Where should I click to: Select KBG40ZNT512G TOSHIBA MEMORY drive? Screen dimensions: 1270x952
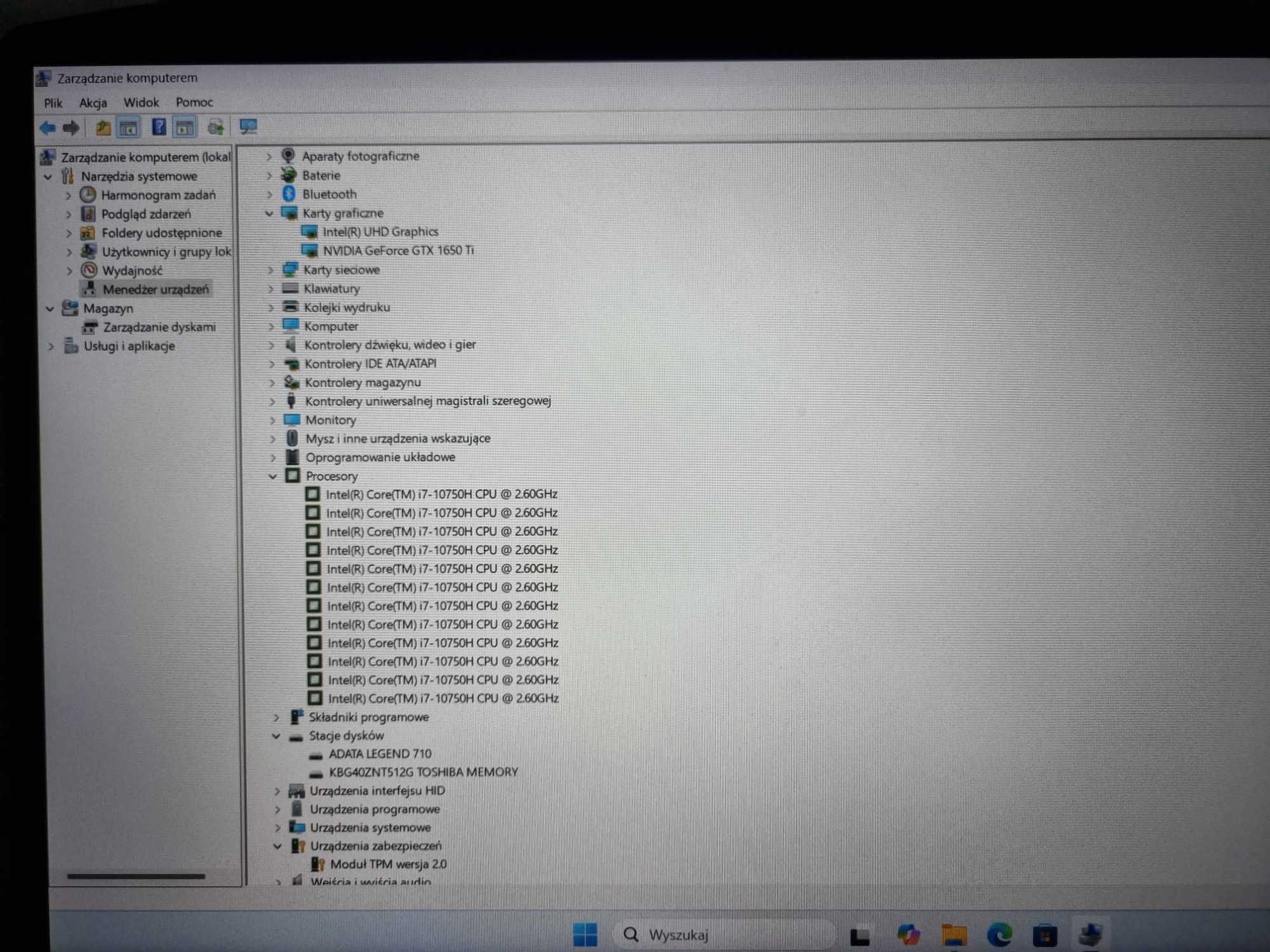(x=424, y=772)
